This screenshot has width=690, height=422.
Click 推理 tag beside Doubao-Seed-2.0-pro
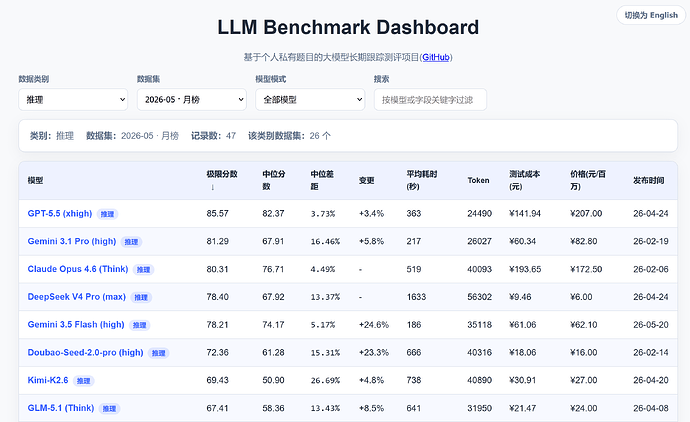click(158, 353)
